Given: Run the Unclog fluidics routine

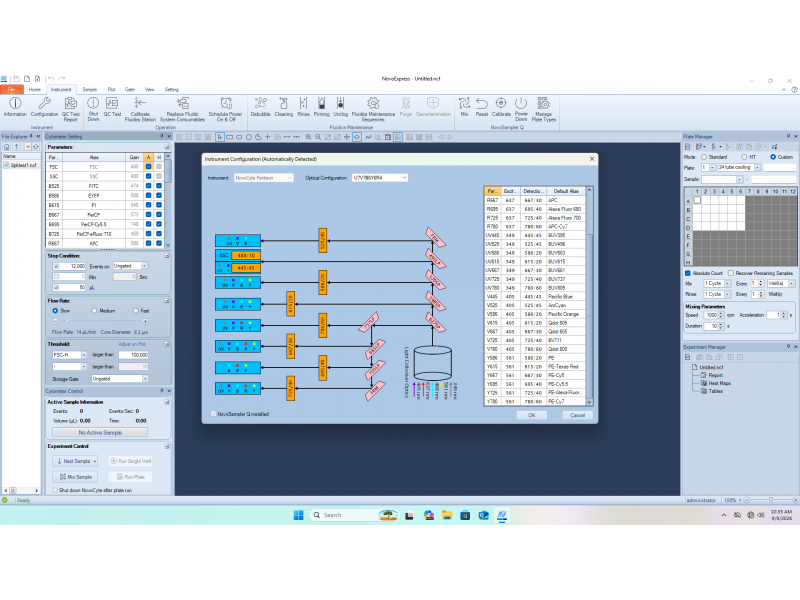Looking at the screenshot, I should 340,107.
